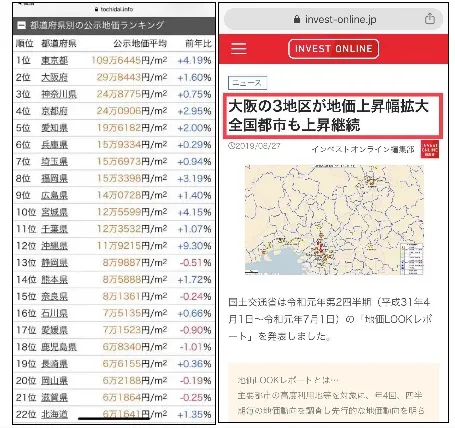Open 広島県 prefecture link
Screen dimensions: 455x428
pos(54,195)
